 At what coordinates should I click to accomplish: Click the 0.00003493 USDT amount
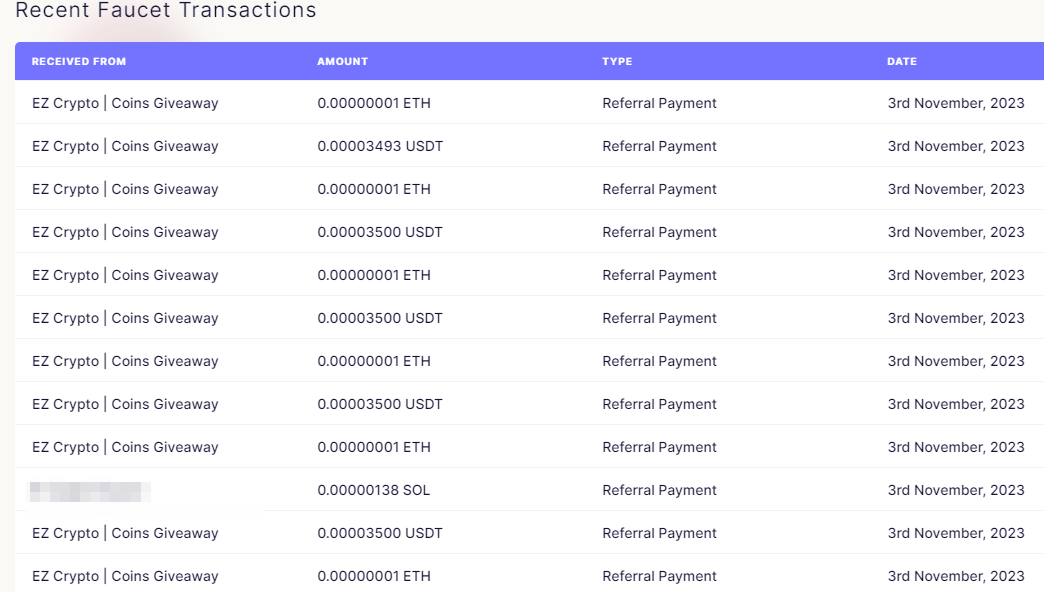click(380, 147)
